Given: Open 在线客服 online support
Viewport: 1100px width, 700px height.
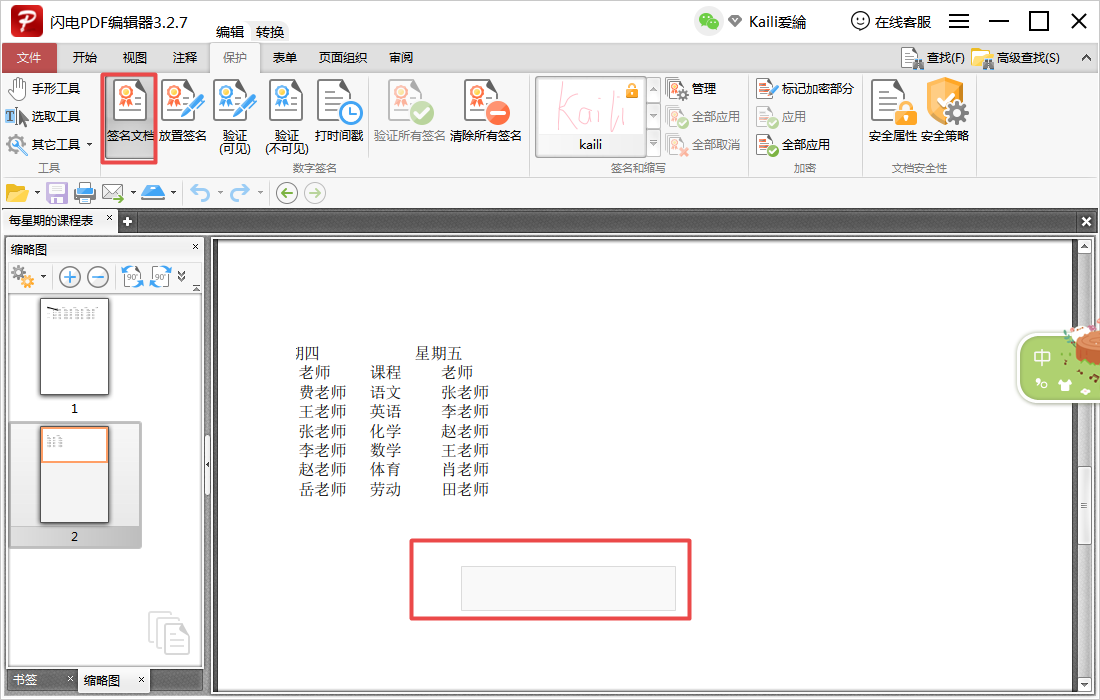Looking at the screenshot, I should 891,22.
